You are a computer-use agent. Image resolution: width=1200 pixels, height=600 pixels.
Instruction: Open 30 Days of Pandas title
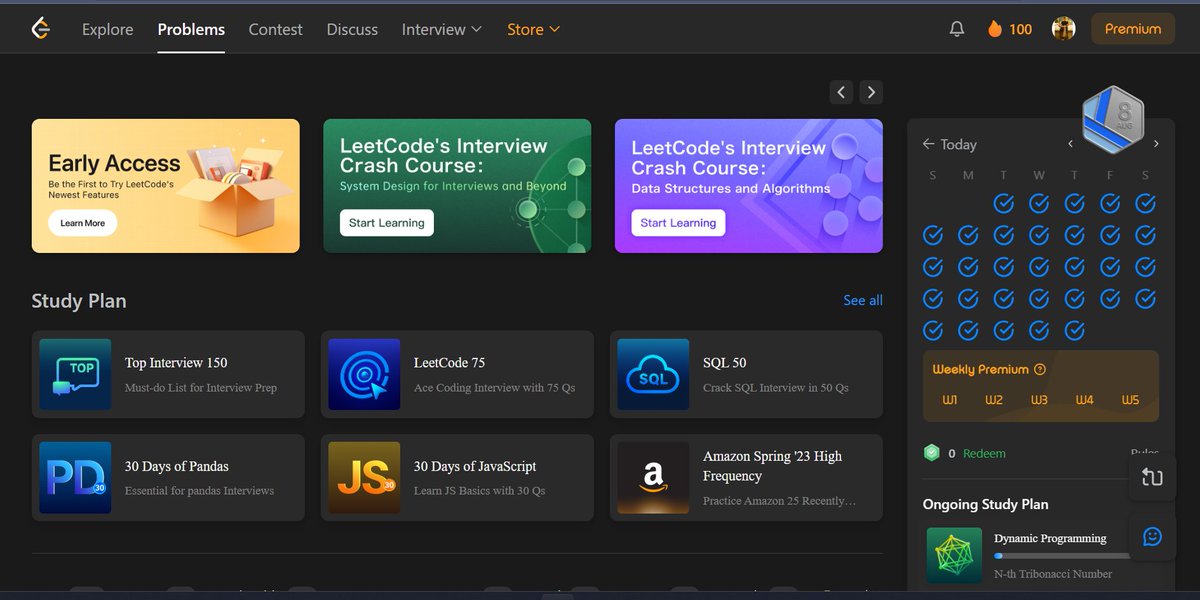tap(176, 466)
